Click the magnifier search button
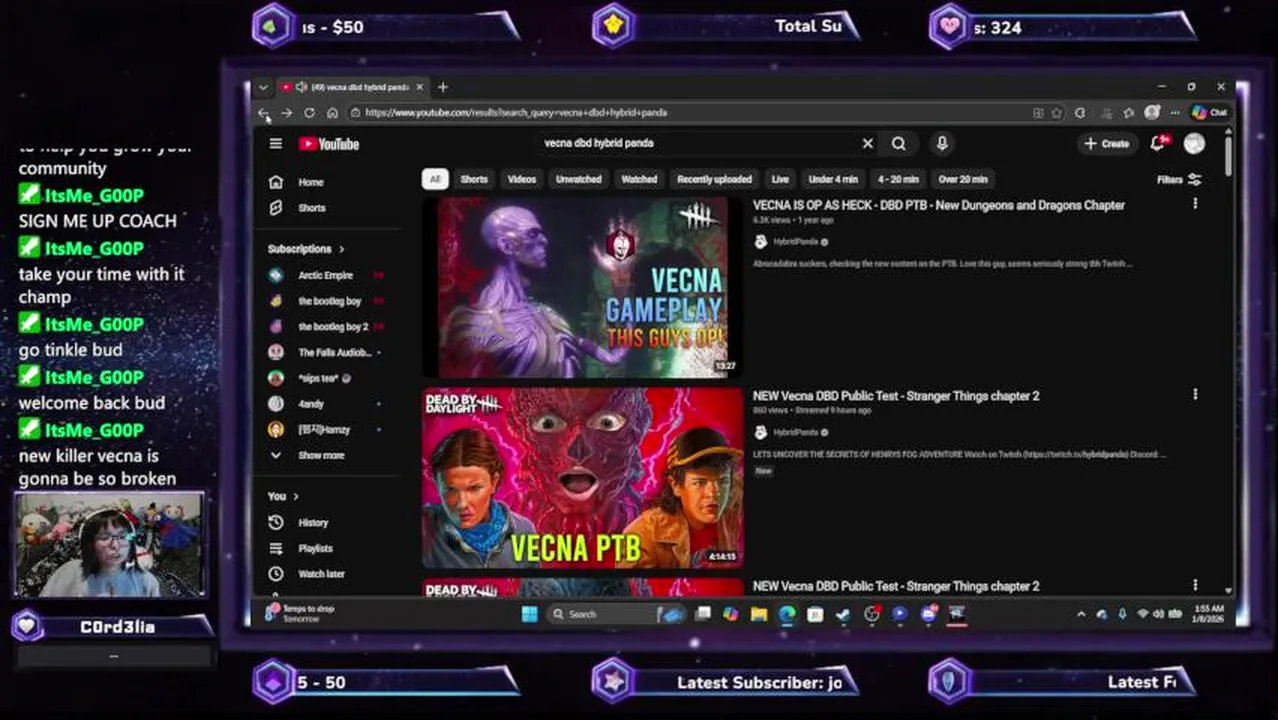 [899, 144]
